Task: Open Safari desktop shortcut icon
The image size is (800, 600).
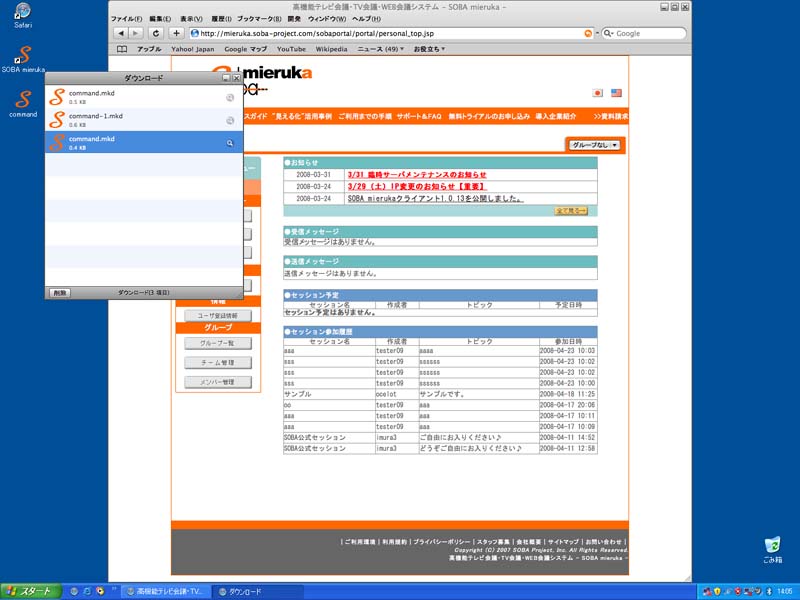Action: pyautogui.click(x=23, y=15)
